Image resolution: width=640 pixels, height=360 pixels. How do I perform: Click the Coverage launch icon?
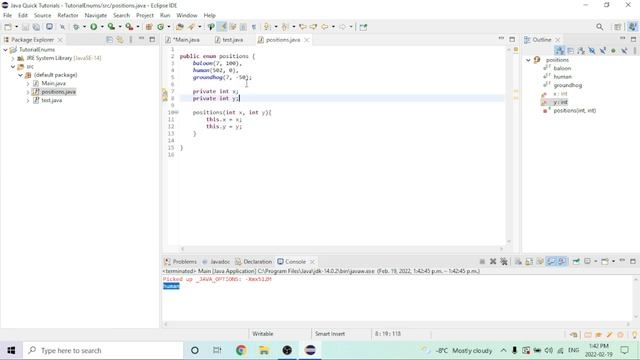111,27
